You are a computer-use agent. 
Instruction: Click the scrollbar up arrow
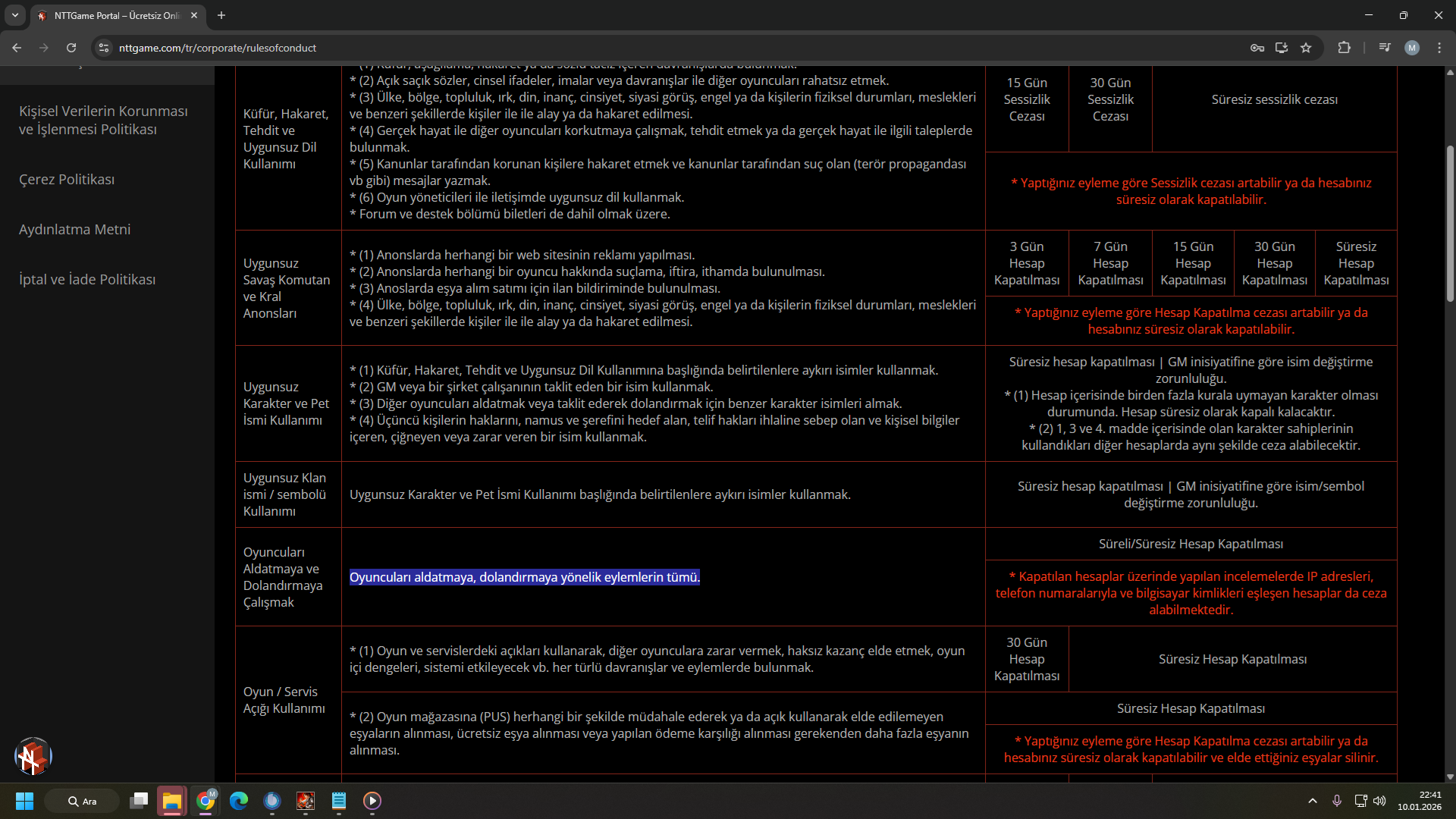tap(1450, 72)
